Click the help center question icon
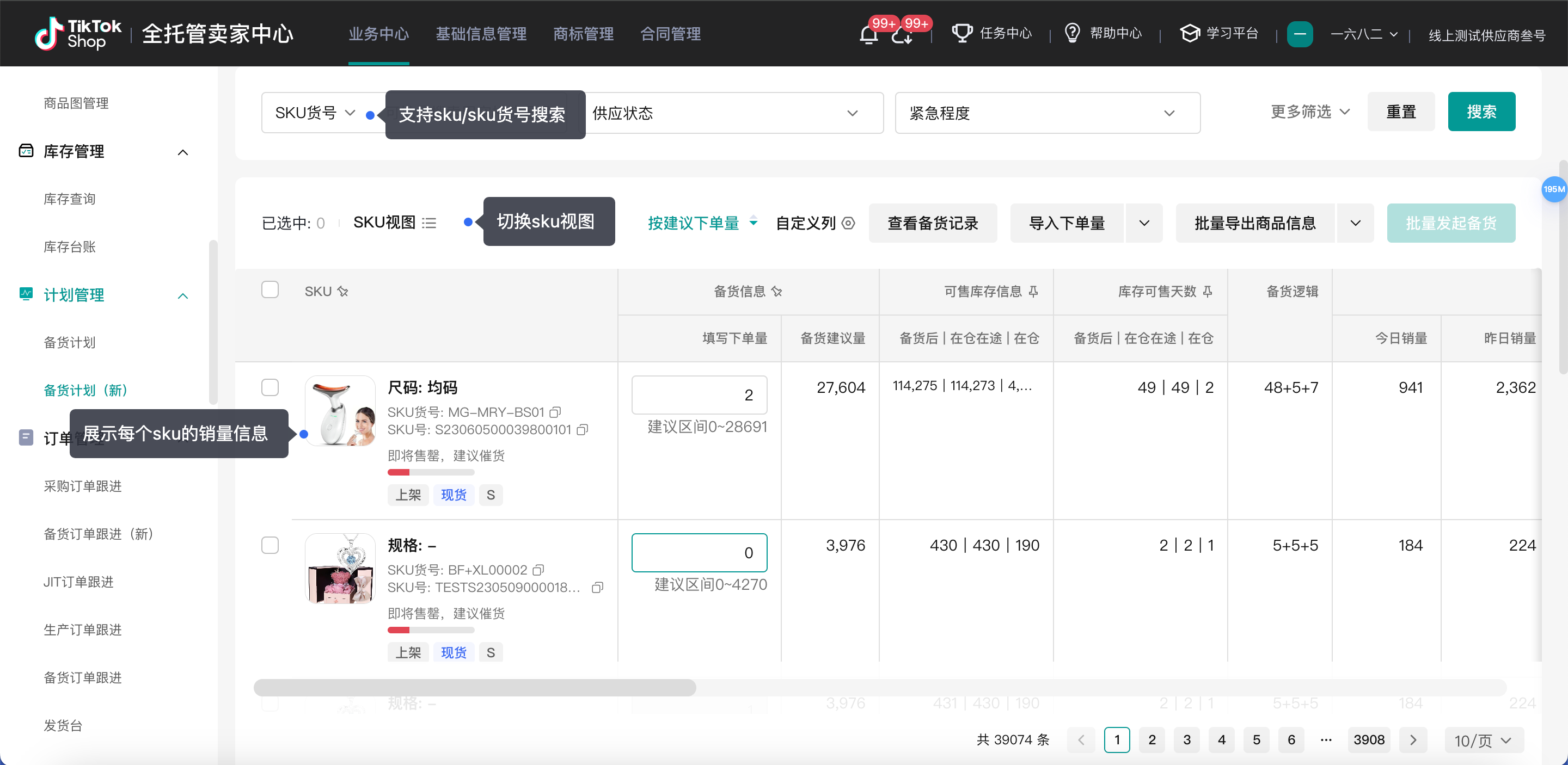 pos(1072,33)
